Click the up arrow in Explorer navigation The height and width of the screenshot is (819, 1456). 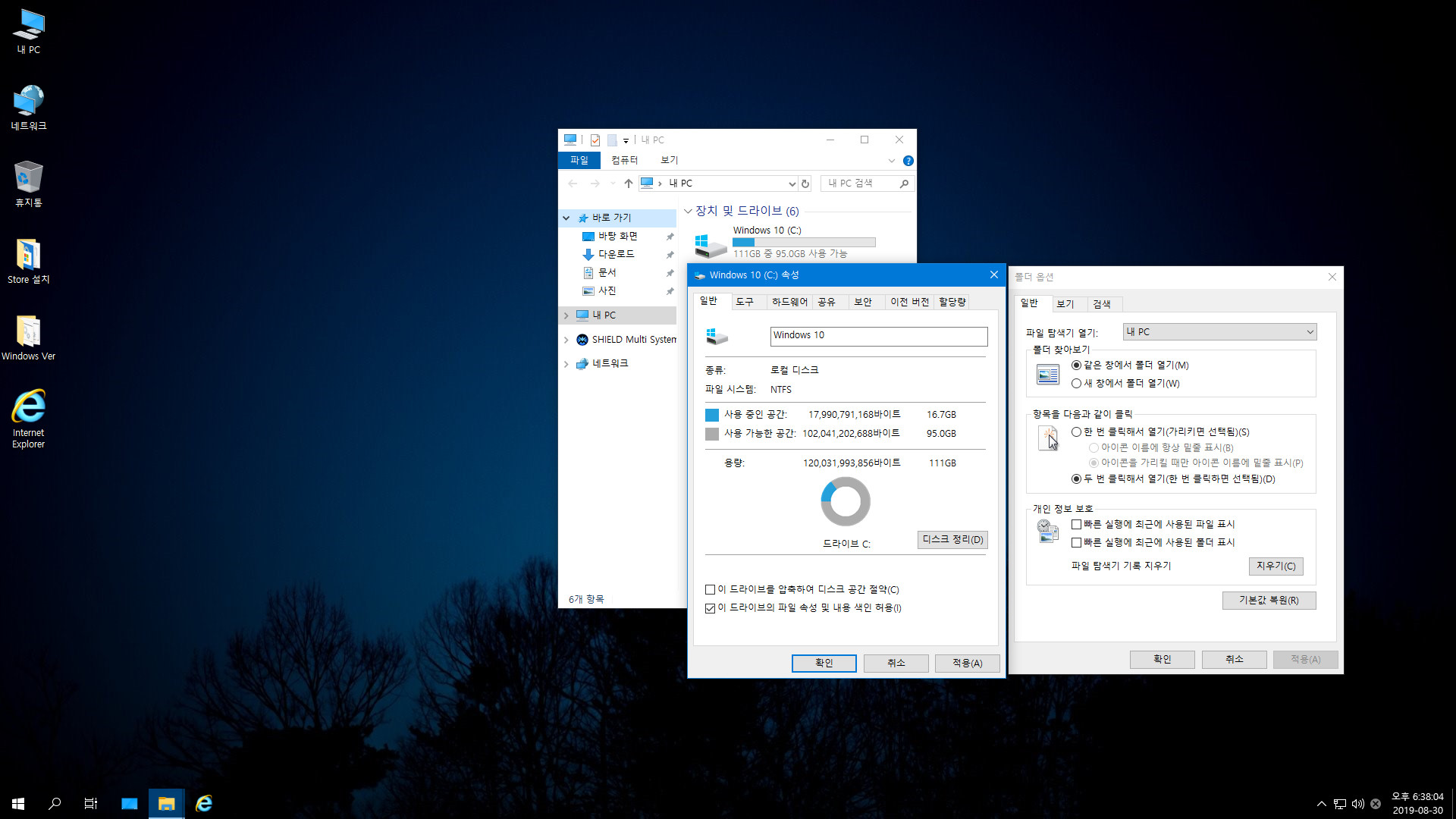tap(628, 184)
